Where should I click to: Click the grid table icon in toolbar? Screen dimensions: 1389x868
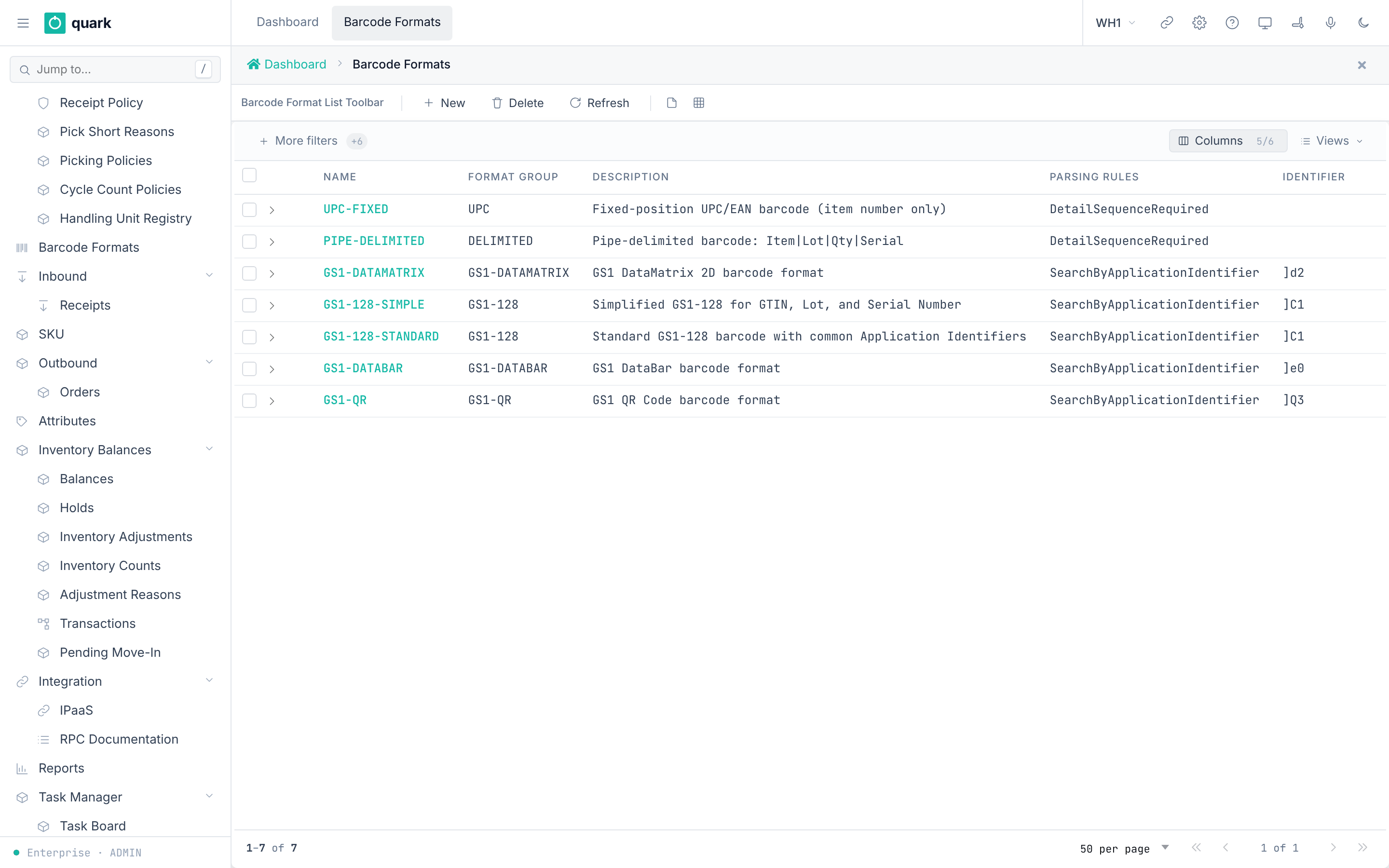pos(698,103)
